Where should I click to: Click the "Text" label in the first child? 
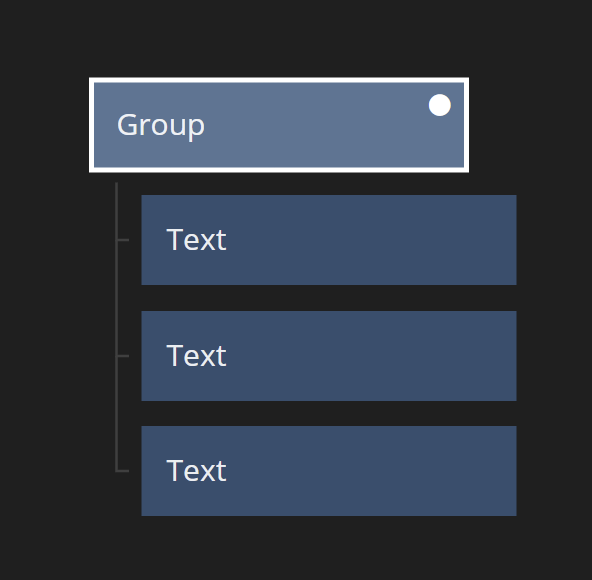click(x=196, y=240)
